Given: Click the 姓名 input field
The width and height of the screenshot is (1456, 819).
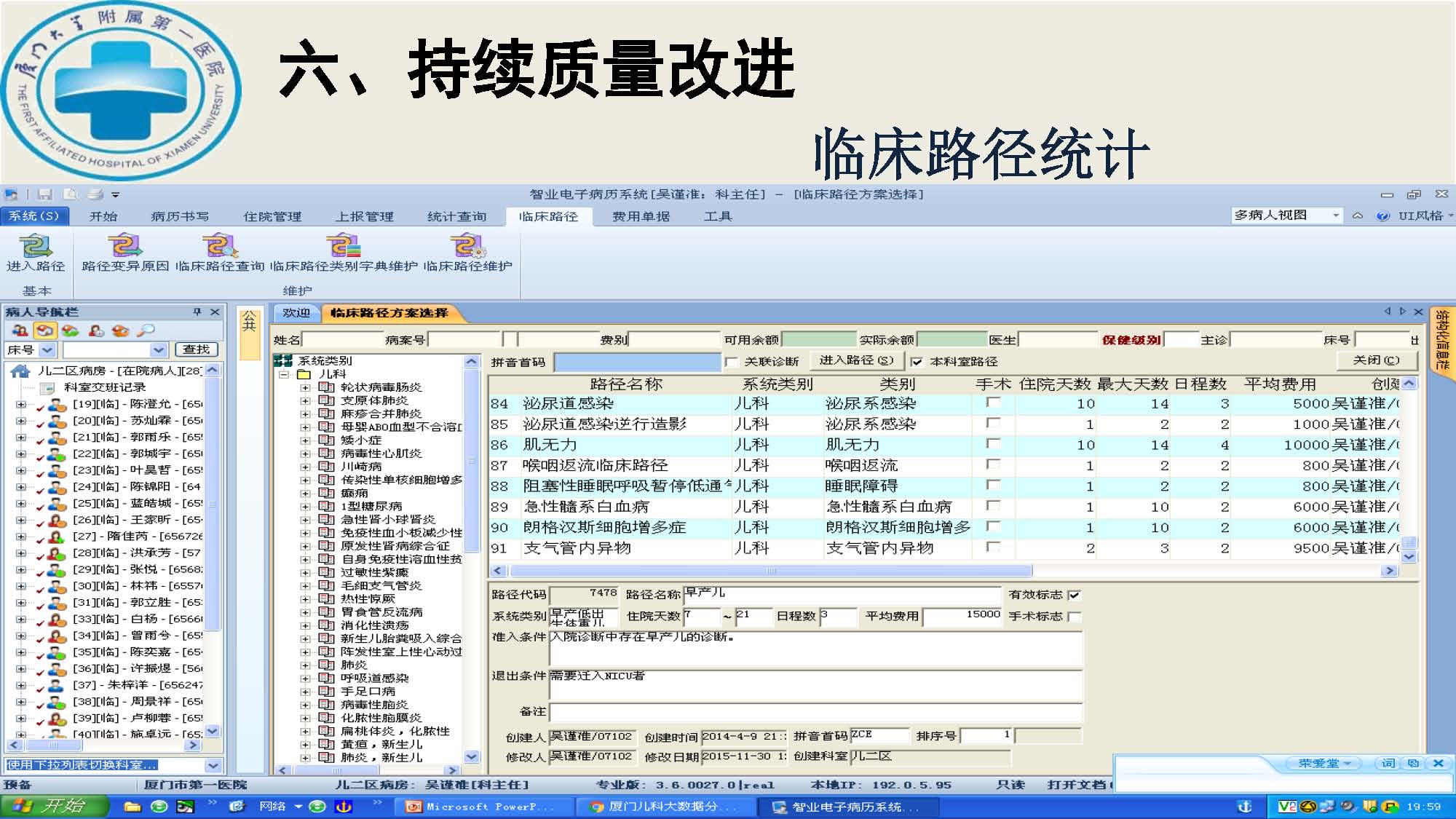Looking at the screenshot, I should [x=342, y=339].
